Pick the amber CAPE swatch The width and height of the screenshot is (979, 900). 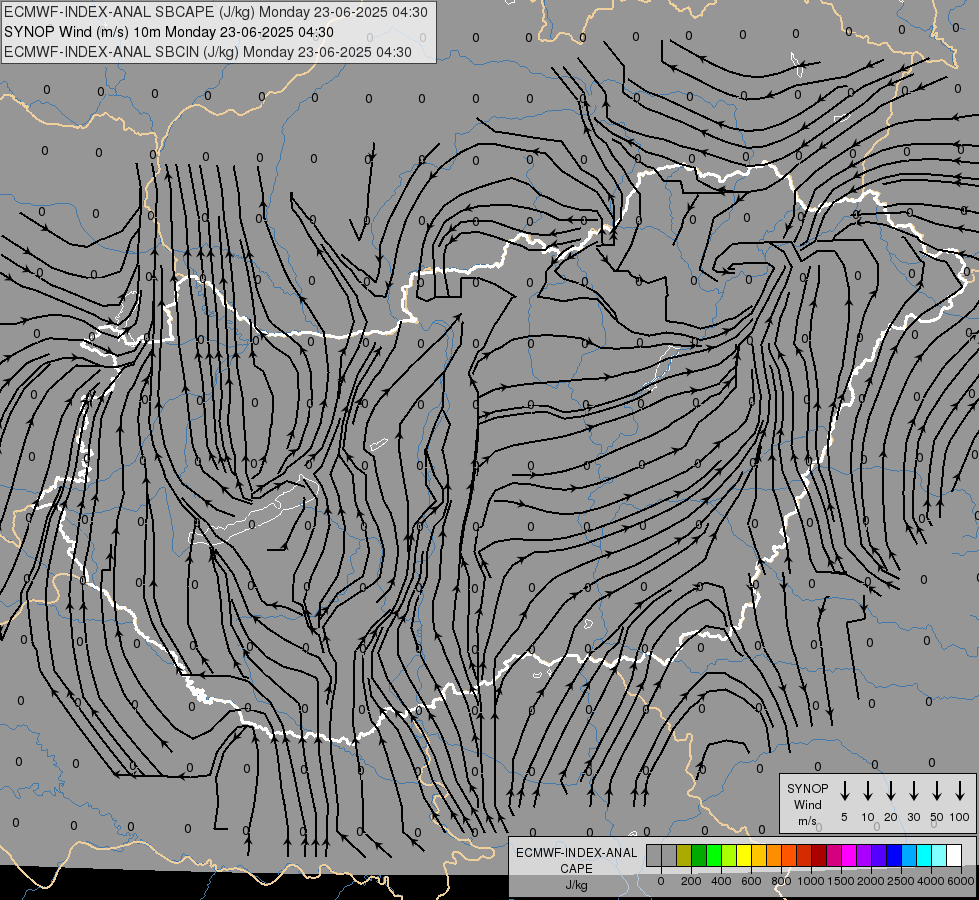tap(759, 856)
